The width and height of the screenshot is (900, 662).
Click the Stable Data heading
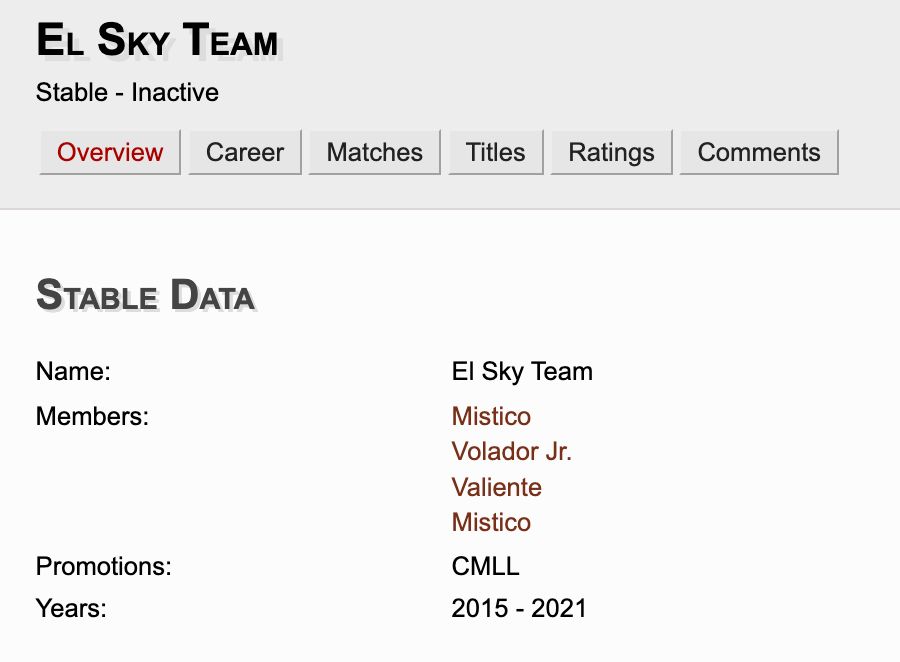click(x=146, y=295)
